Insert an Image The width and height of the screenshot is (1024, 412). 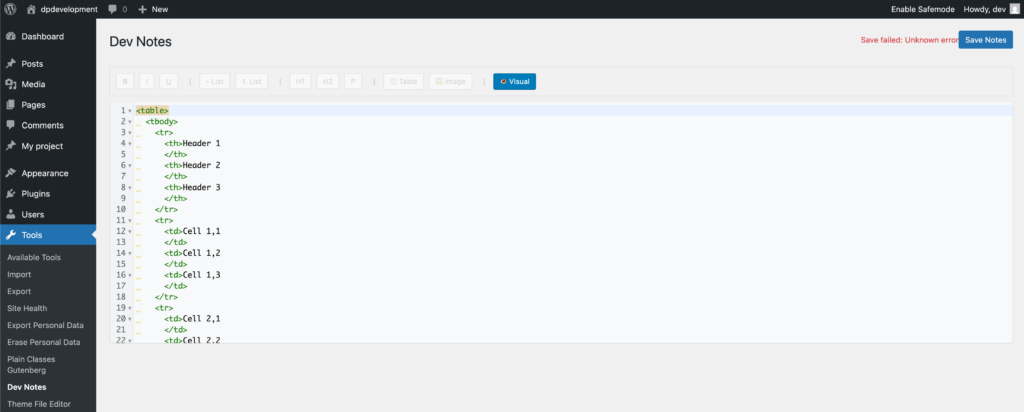451,82
